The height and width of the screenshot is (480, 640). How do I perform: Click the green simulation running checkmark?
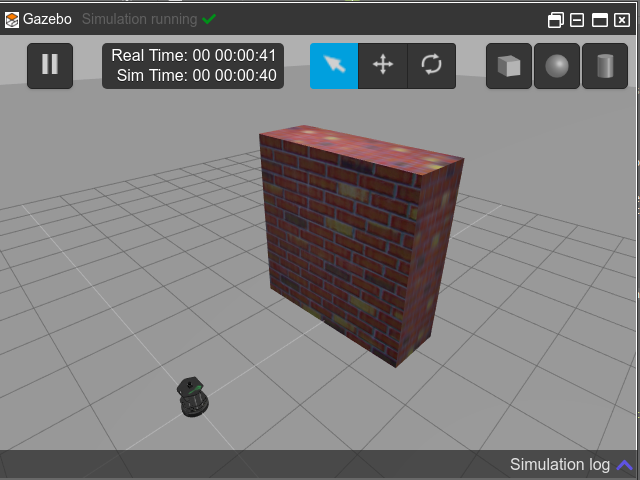click(209, 19)
